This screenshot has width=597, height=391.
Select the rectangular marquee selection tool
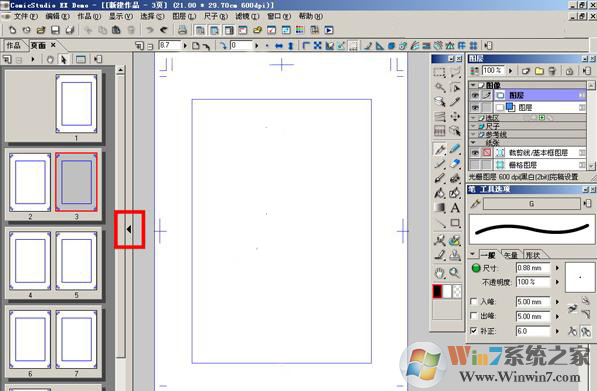tap(440, 72)
